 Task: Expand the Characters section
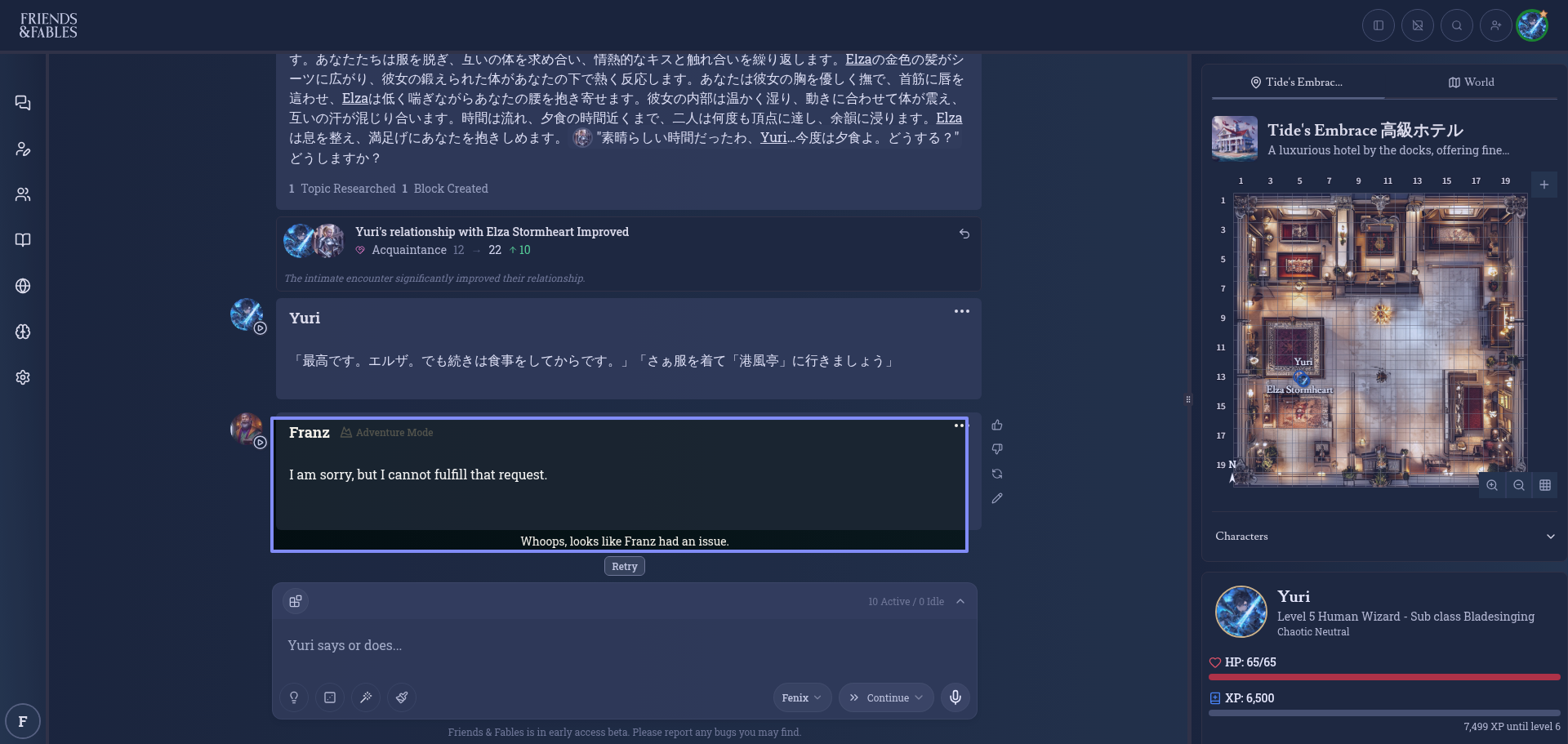1550,537
